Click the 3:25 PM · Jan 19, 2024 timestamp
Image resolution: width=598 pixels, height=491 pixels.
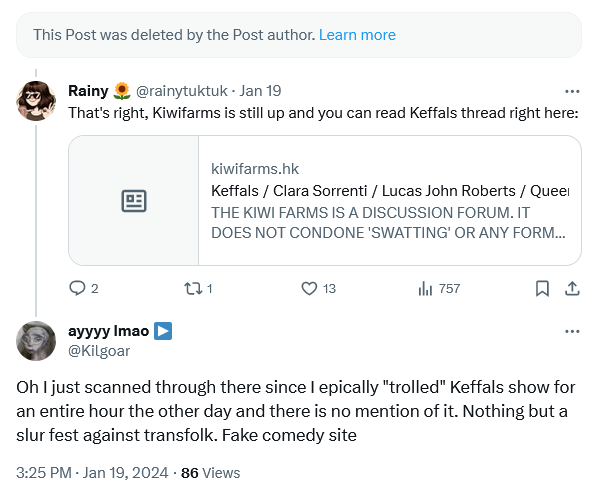click(92, 473)
